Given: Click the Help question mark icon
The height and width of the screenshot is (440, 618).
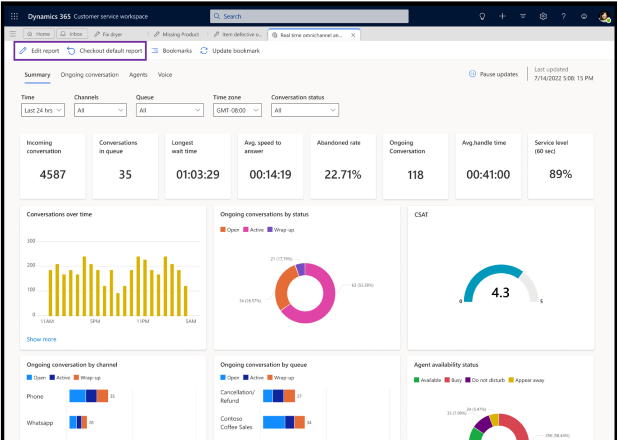Looking at the screenshot, I should point(565,16).
